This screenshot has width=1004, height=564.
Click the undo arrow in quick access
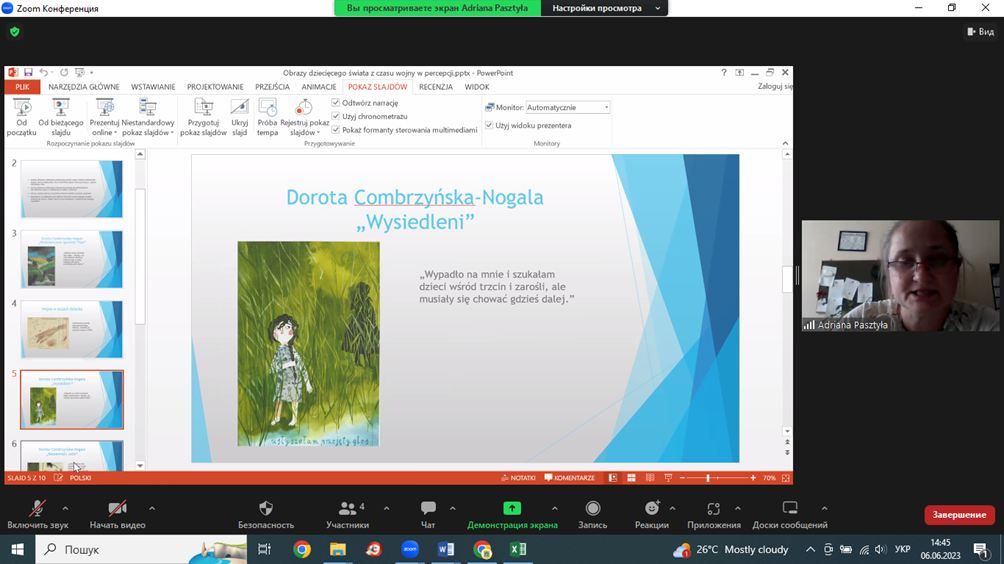point(44,72)
